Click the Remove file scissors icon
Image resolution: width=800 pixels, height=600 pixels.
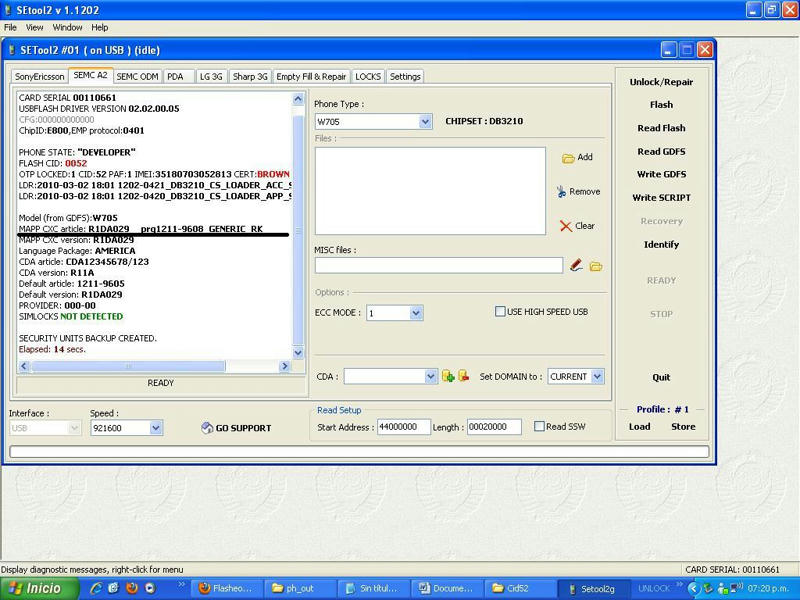562,191
